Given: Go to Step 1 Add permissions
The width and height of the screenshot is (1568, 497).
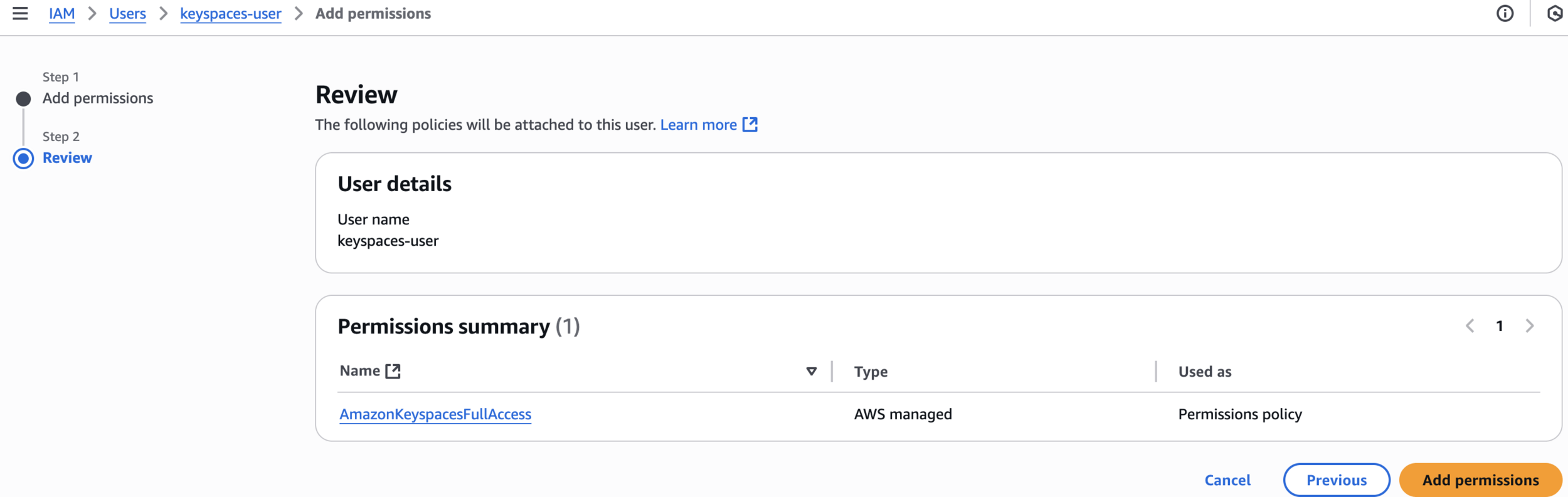Looking at the screenshot, I should pyautogui.click(x=98, y=98).
